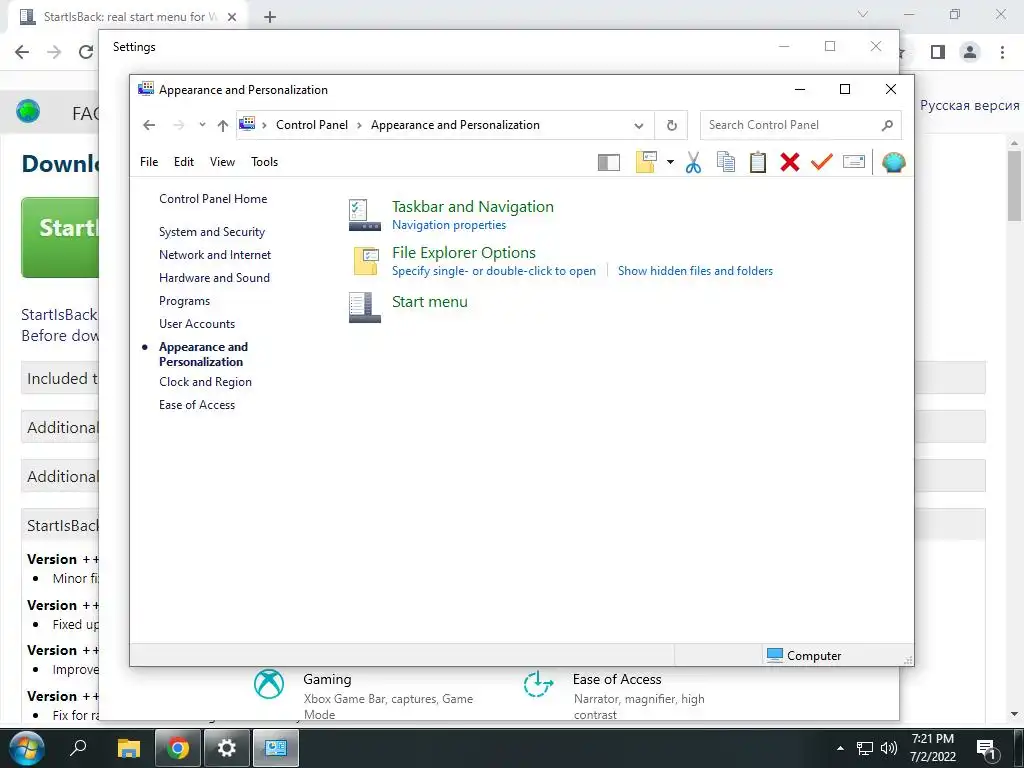Open File Explorer Options

464,253
